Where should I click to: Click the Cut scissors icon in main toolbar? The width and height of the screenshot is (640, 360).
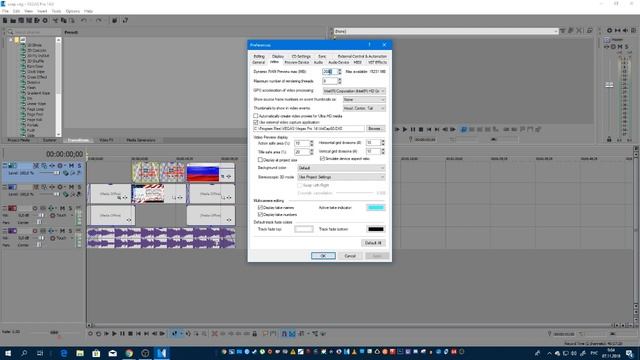pyautogui.click(x=55, y=20)
